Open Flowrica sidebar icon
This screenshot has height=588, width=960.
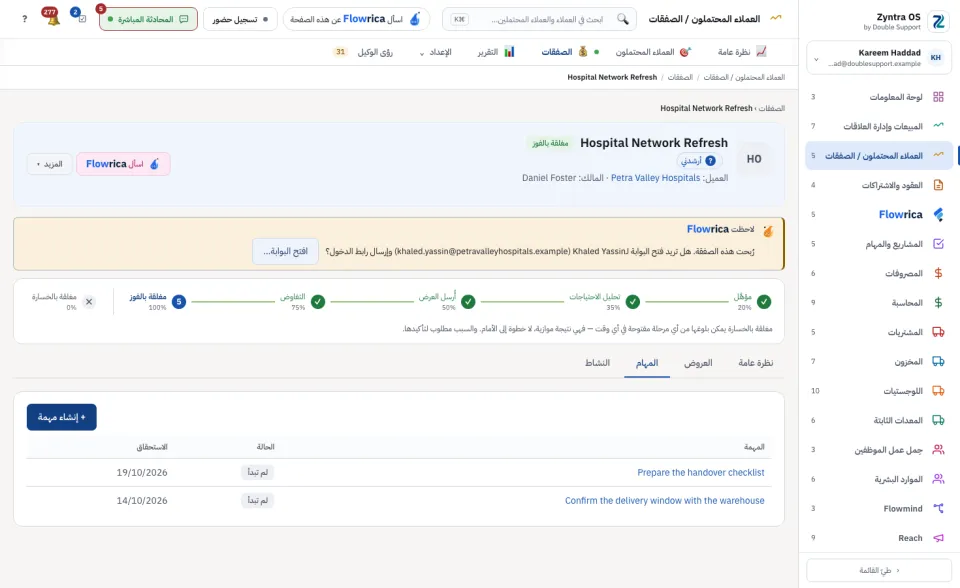(x=938, y=214)
